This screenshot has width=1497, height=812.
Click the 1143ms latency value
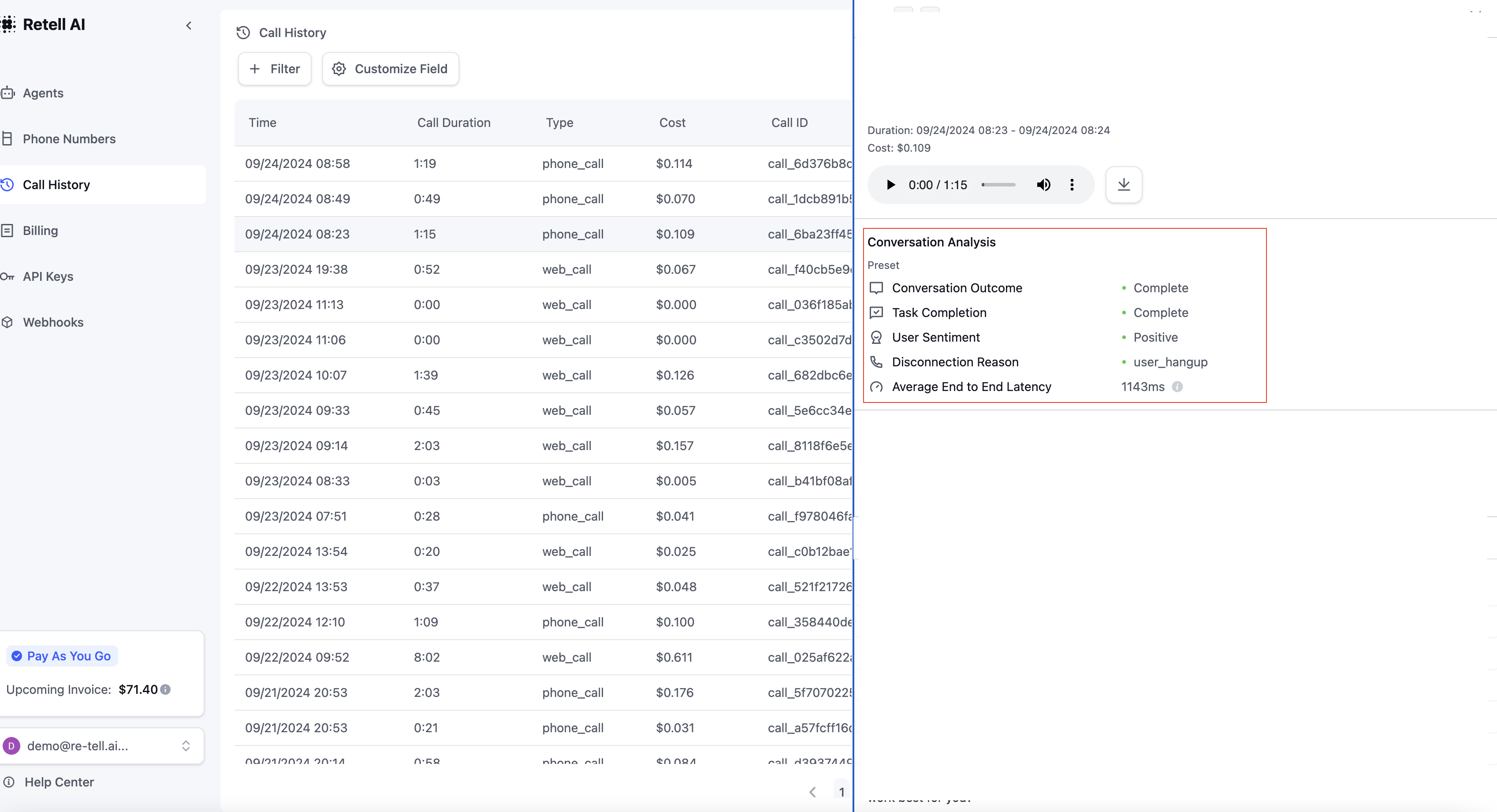[x=1143, y=387]
